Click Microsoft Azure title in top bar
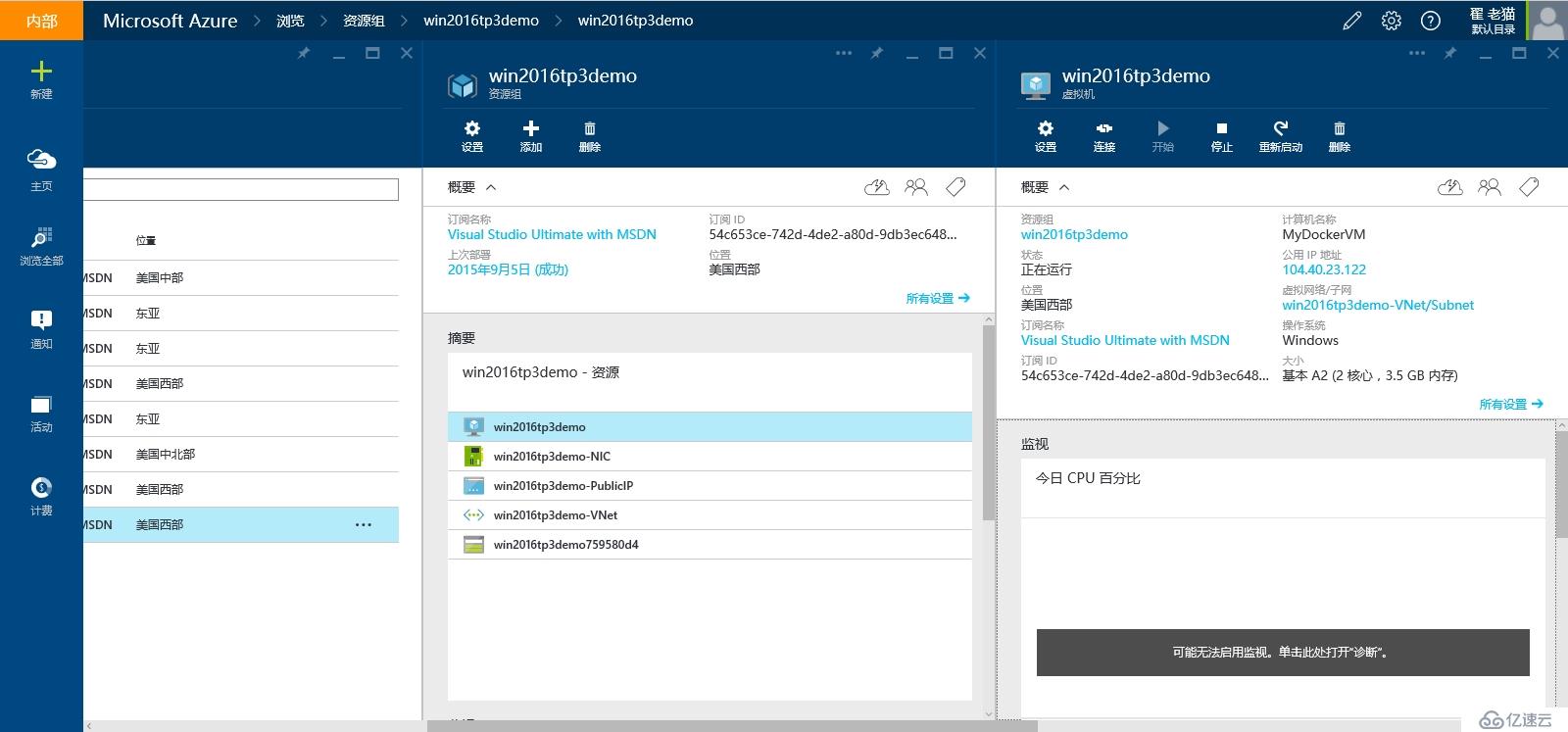Viewport: 1568px width, 732px height. pos(170,21)
